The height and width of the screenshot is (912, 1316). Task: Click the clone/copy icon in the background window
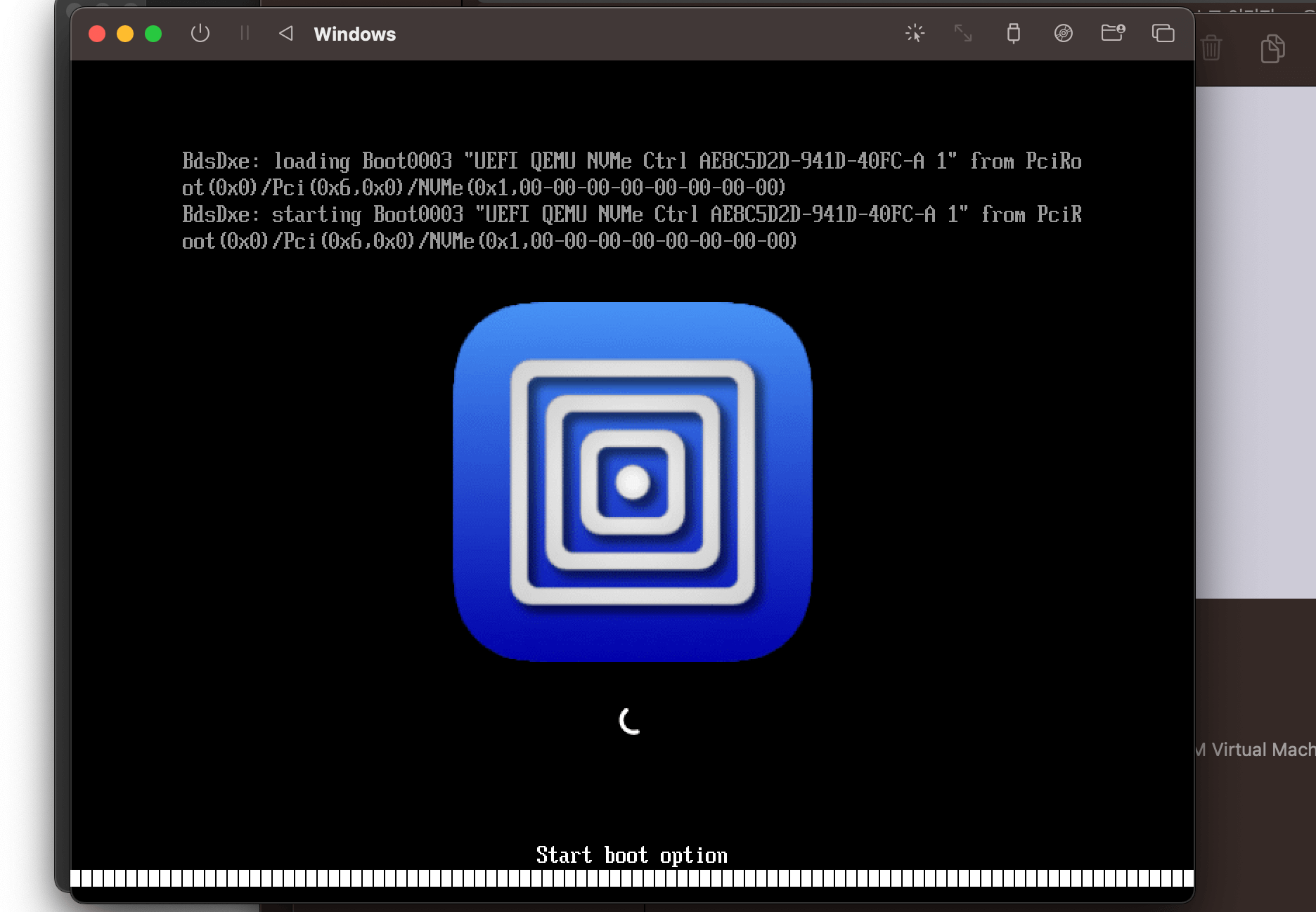tap(1272, 48)
